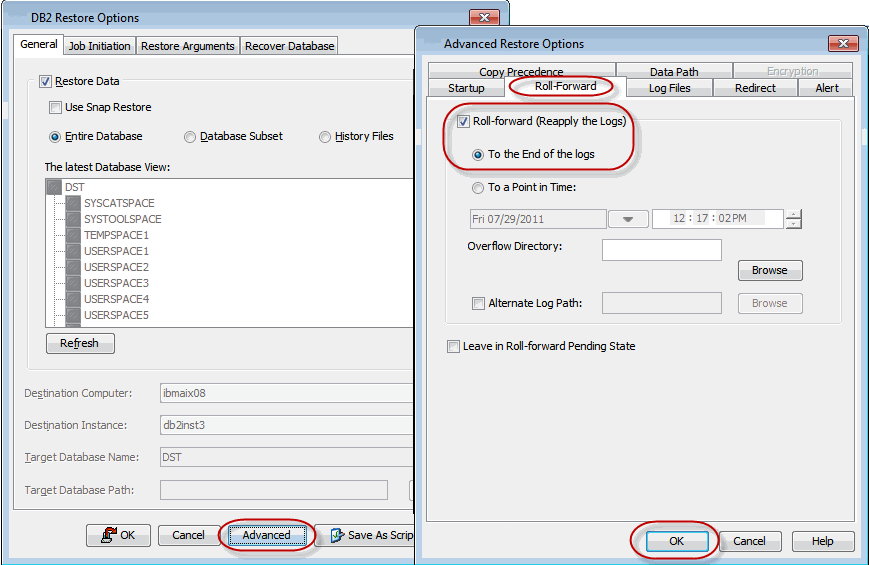
Task: Click the Advanced button
Action: pos(266,535)
